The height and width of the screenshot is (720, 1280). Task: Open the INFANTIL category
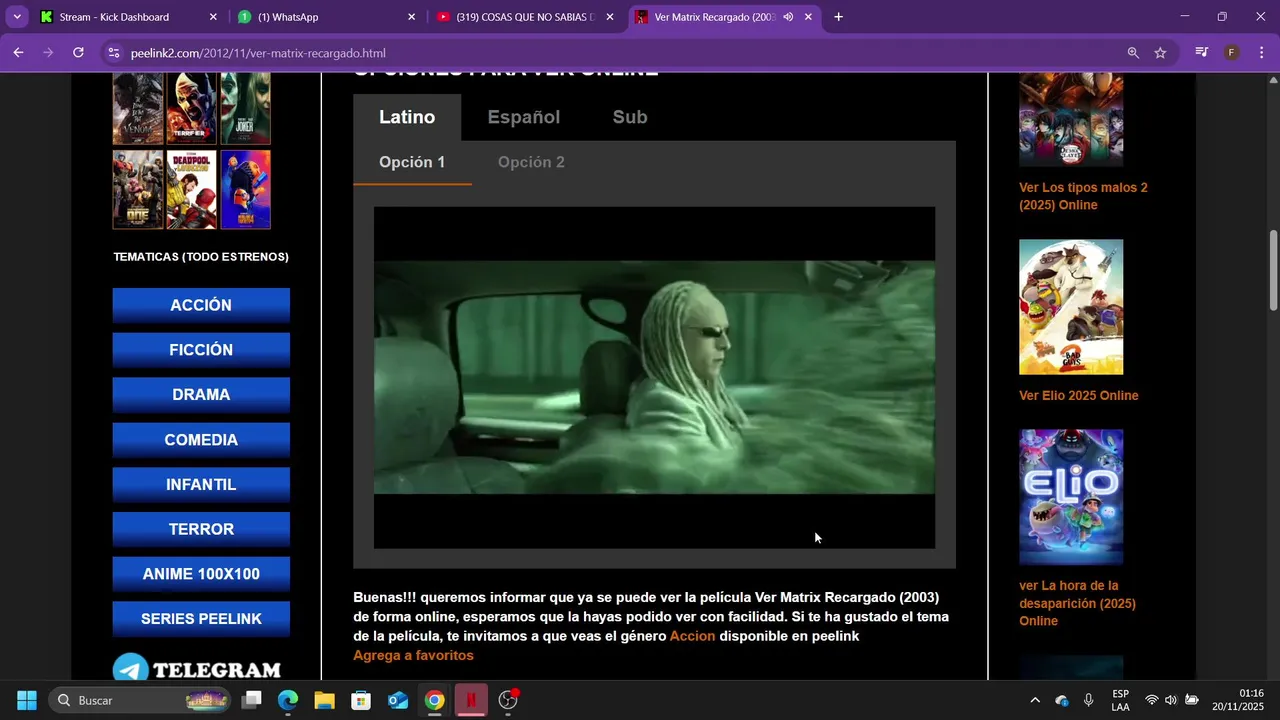tap(201, 484)
